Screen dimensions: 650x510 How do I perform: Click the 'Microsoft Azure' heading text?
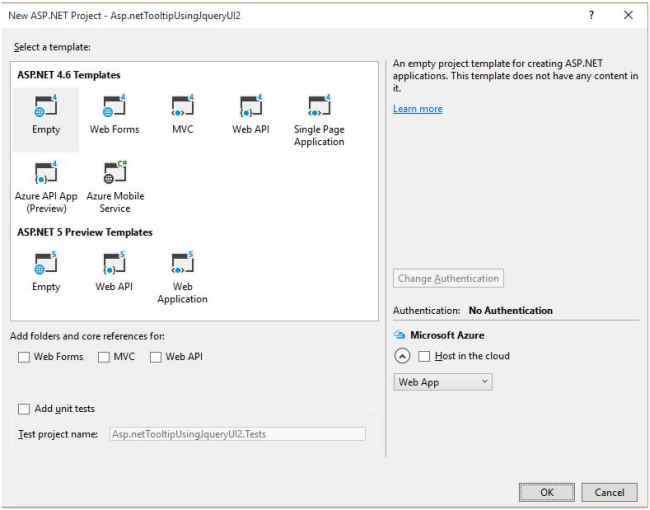447,335
